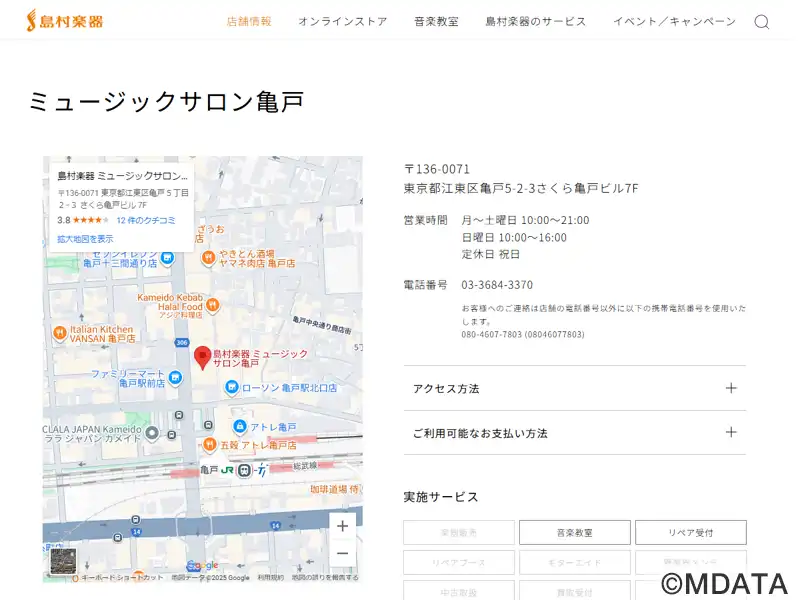Open イベント／キャンペーン menu
This screenshot has width=800, height=600.
pyautogui.click(x=674, y=21)
